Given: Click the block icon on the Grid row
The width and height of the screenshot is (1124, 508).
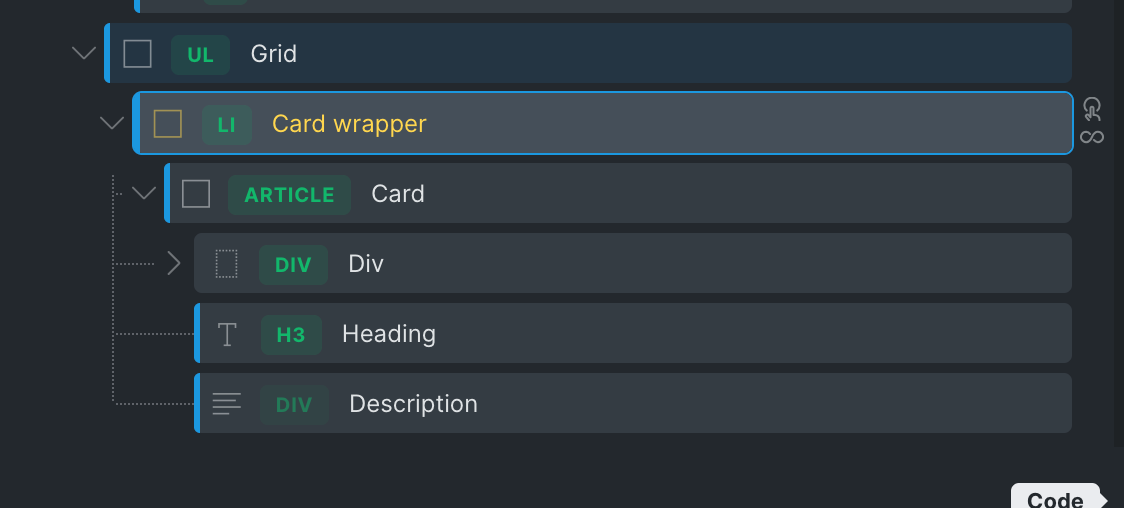Looking at the screenshot, I should tap(137, 54).
